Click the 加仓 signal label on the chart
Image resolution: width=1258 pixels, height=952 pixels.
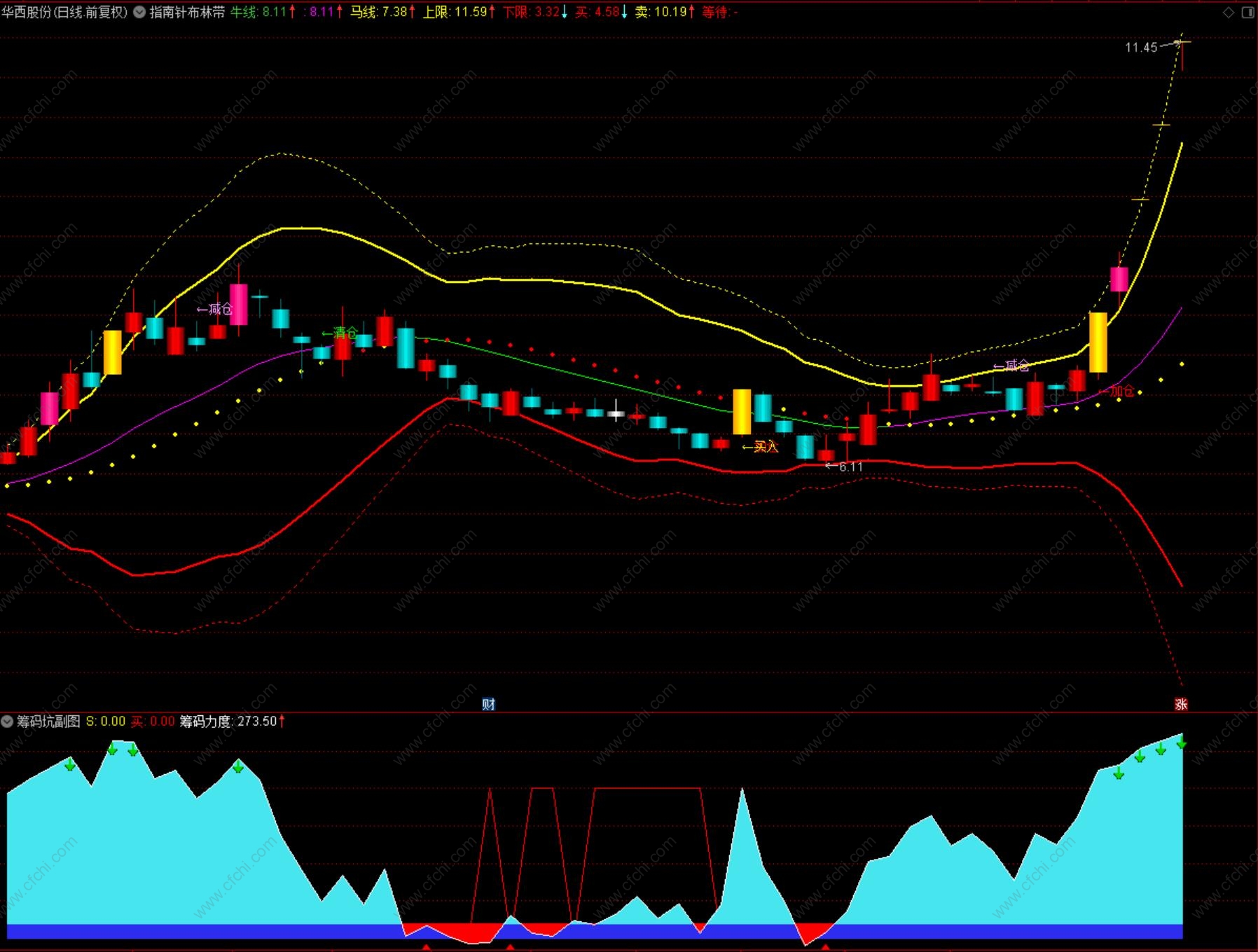tap(1117, 391)
